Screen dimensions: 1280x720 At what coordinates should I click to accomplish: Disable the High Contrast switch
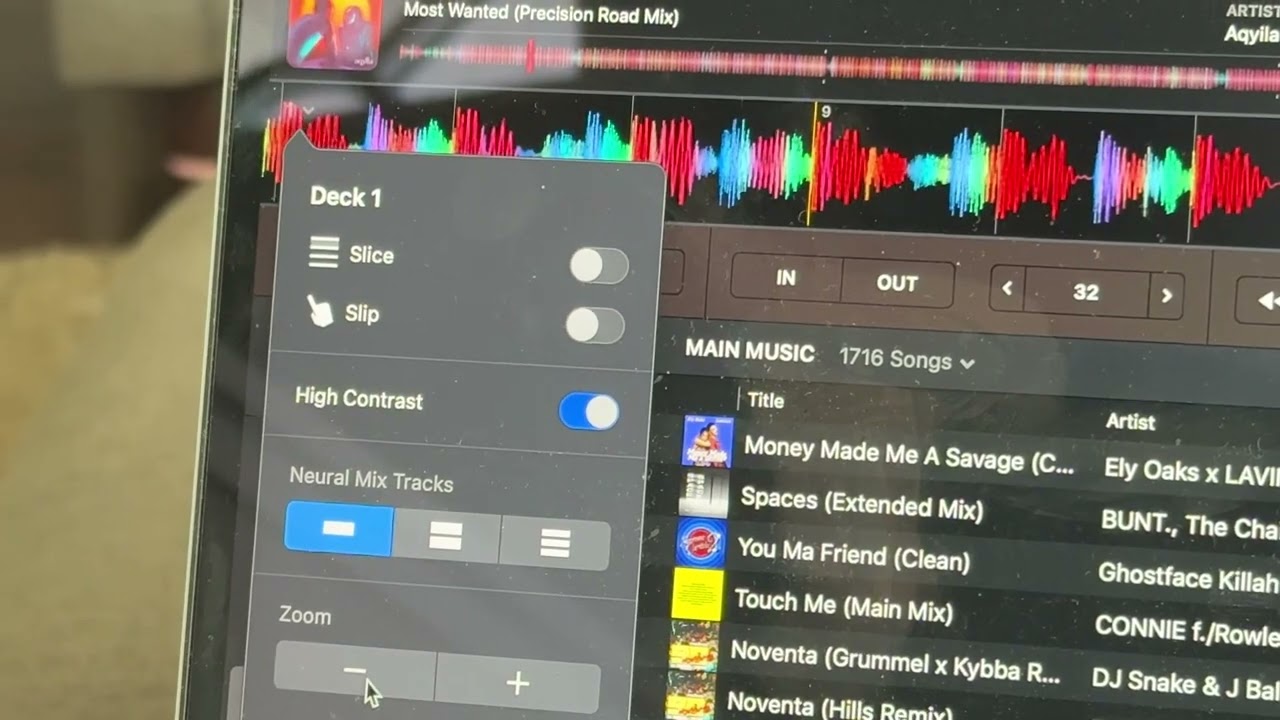[589, 411]
